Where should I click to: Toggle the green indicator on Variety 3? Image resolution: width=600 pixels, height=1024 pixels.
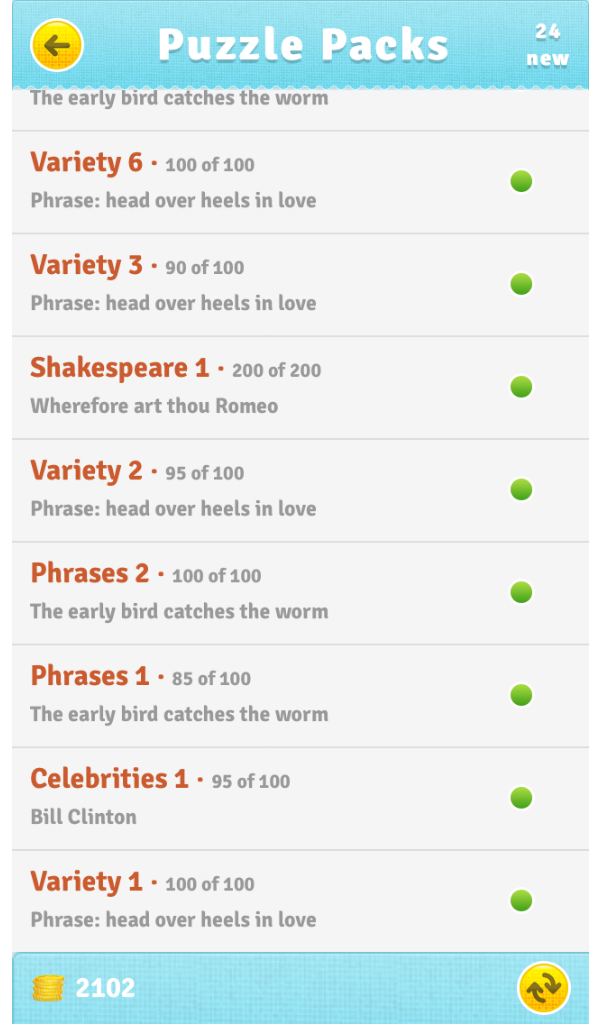click(520, 284)
